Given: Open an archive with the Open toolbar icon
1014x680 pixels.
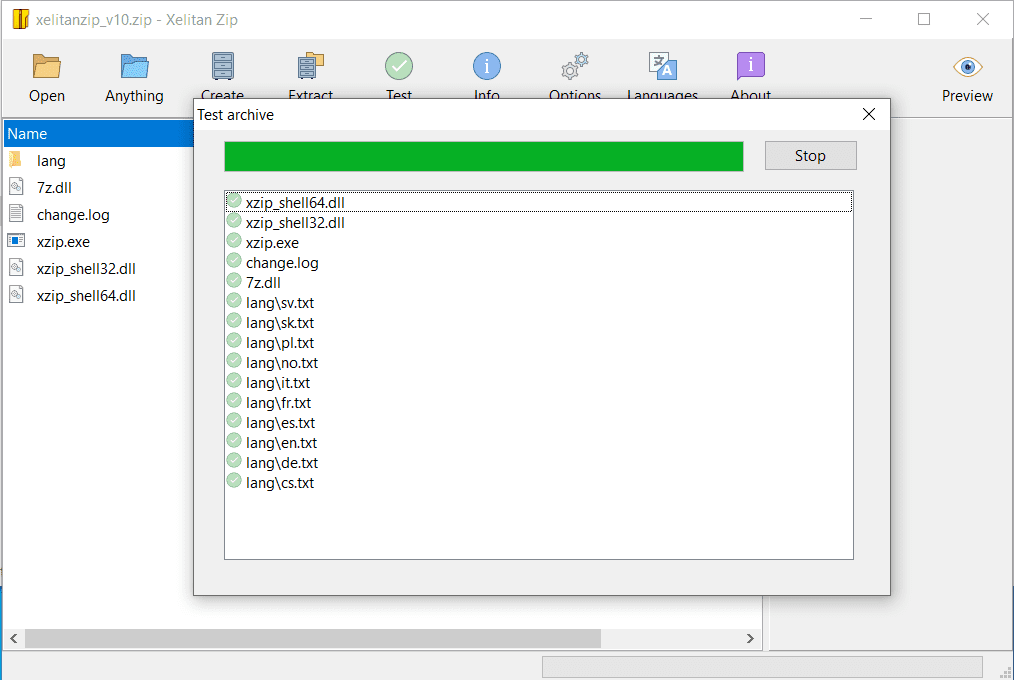Looking at the screenshot, I should [x=47, y=67].
